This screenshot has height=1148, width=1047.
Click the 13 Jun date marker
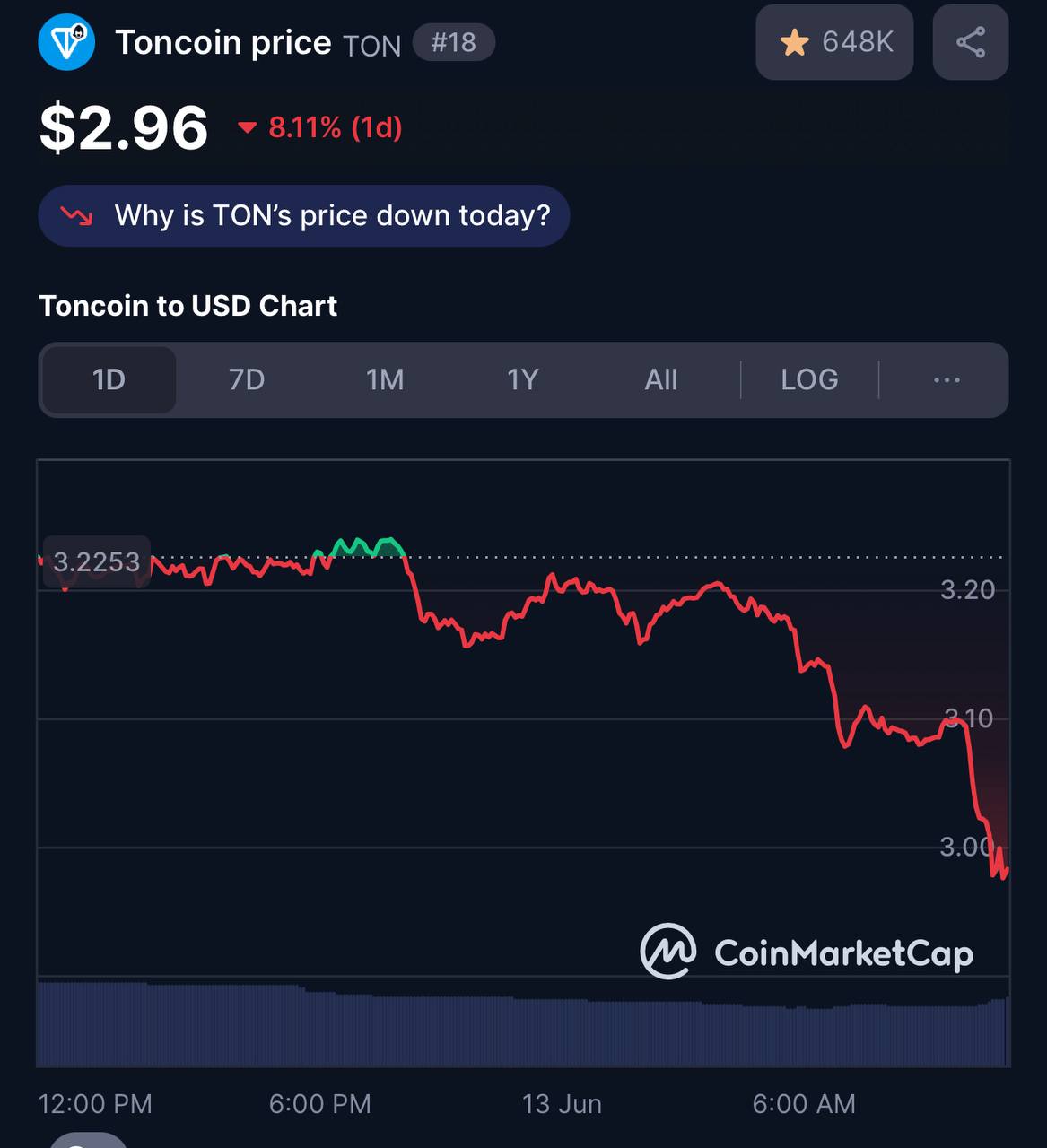[x=562, y=1103]
